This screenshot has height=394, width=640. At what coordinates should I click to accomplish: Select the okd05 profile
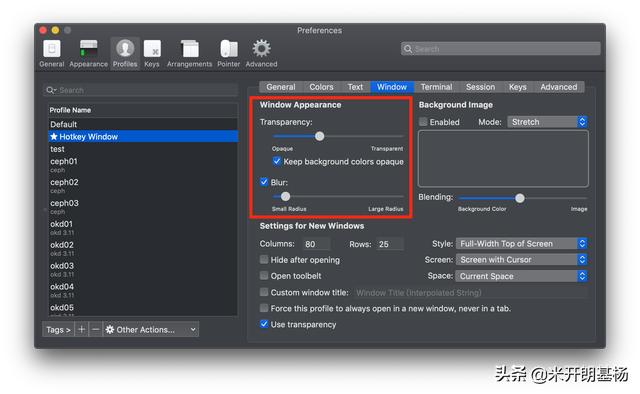point(143,309)
